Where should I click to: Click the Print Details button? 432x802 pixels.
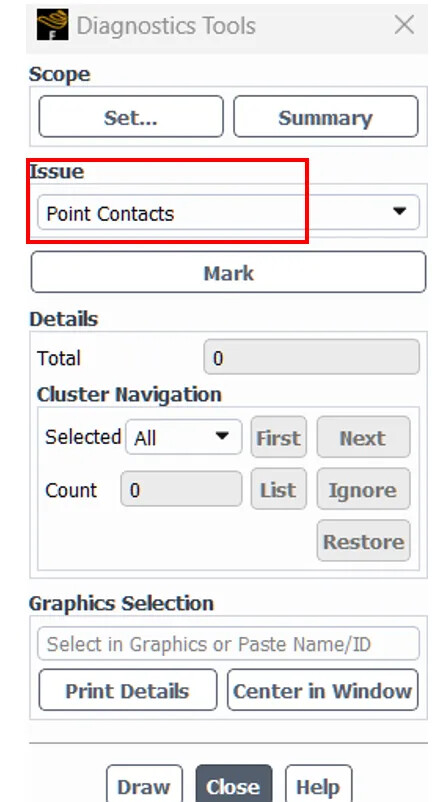128,690
